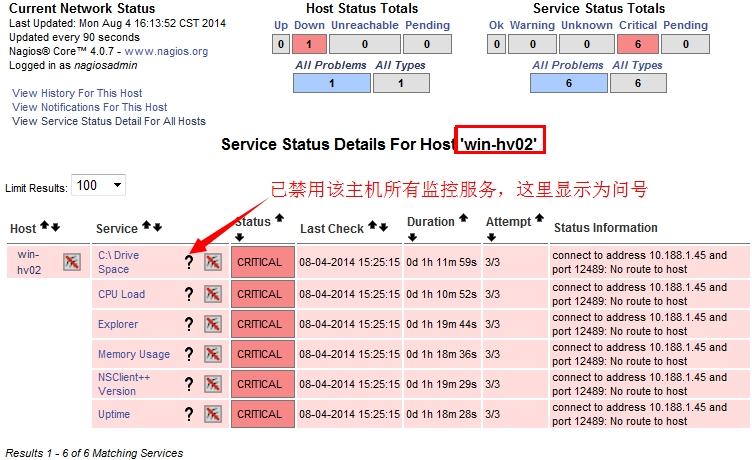Open View Service Status Detail For All Hosts
Image resolution: width=752 pixels, height=460 pixels.
click(x=109, y=121)
